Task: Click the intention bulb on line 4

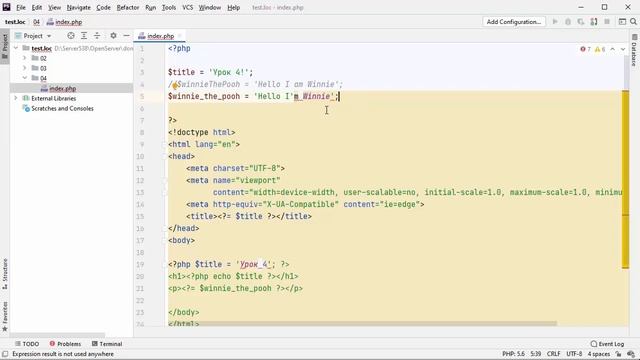Action: coord(175,85)
